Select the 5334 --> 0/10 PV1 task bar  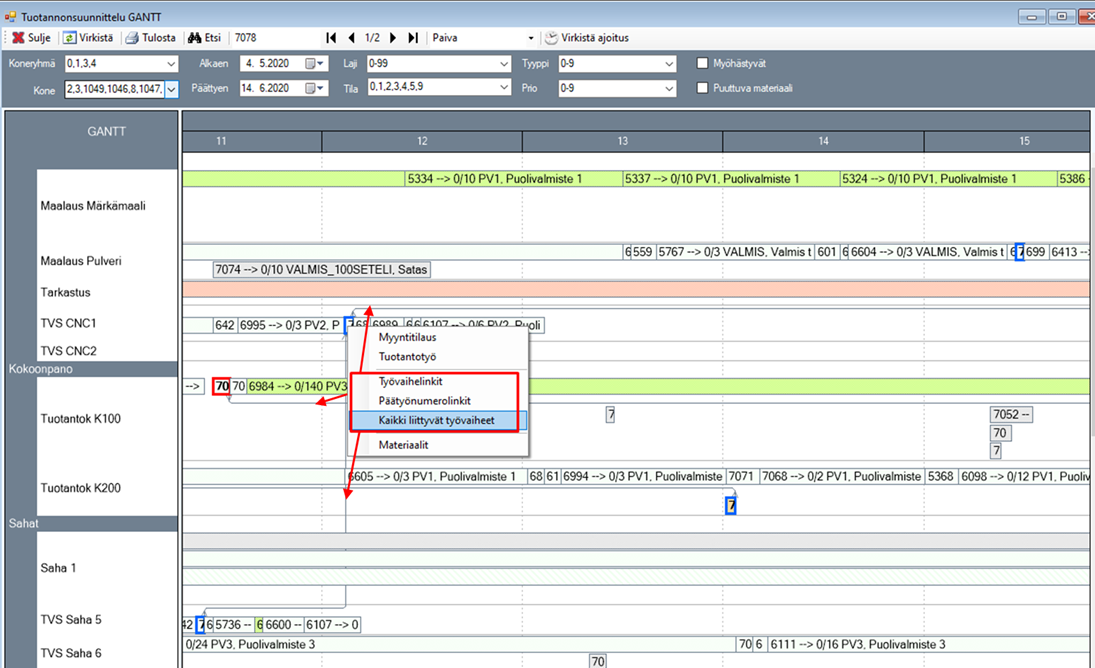[x=513, y=179]
